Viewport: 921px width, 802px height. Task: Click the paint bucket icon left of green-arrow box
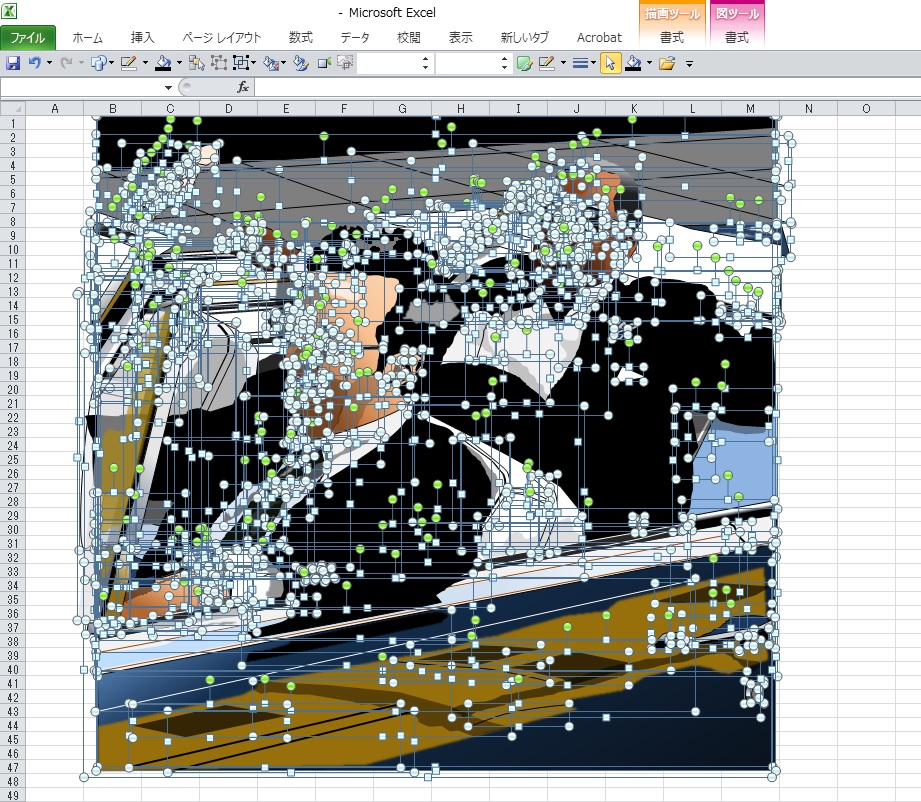301,63
